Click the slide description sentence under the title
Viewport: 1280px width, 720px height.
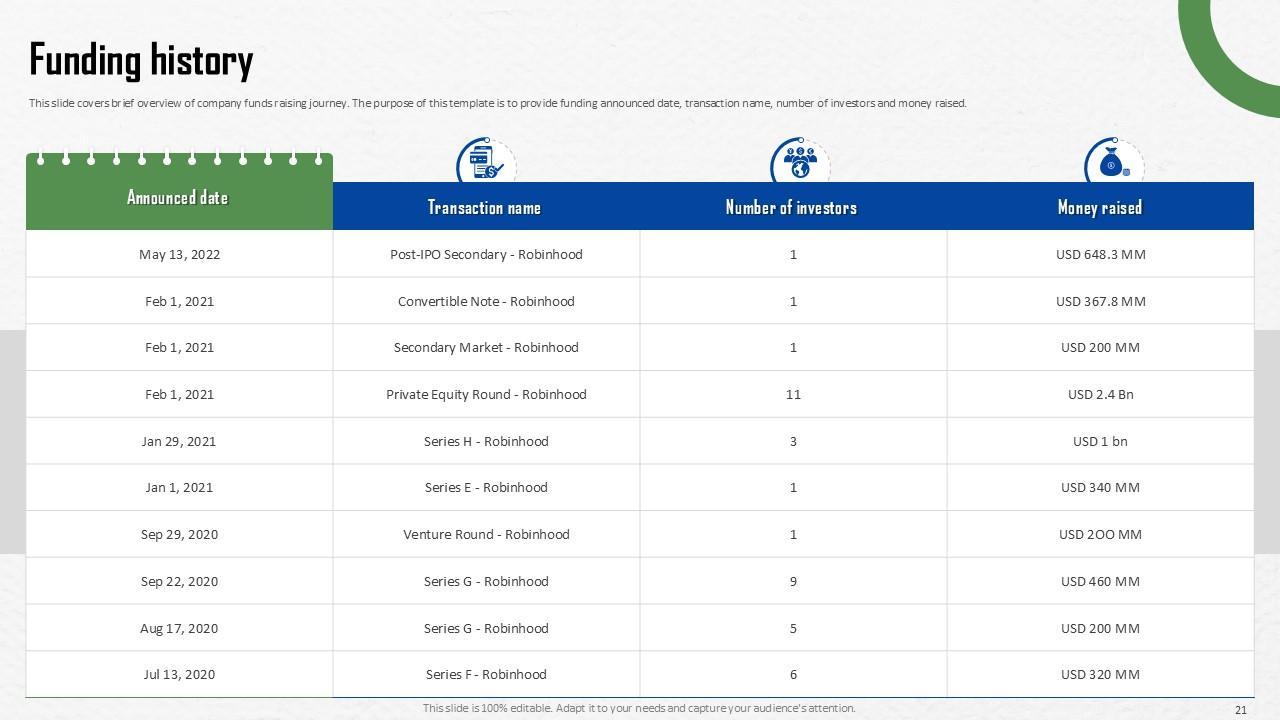498,103
